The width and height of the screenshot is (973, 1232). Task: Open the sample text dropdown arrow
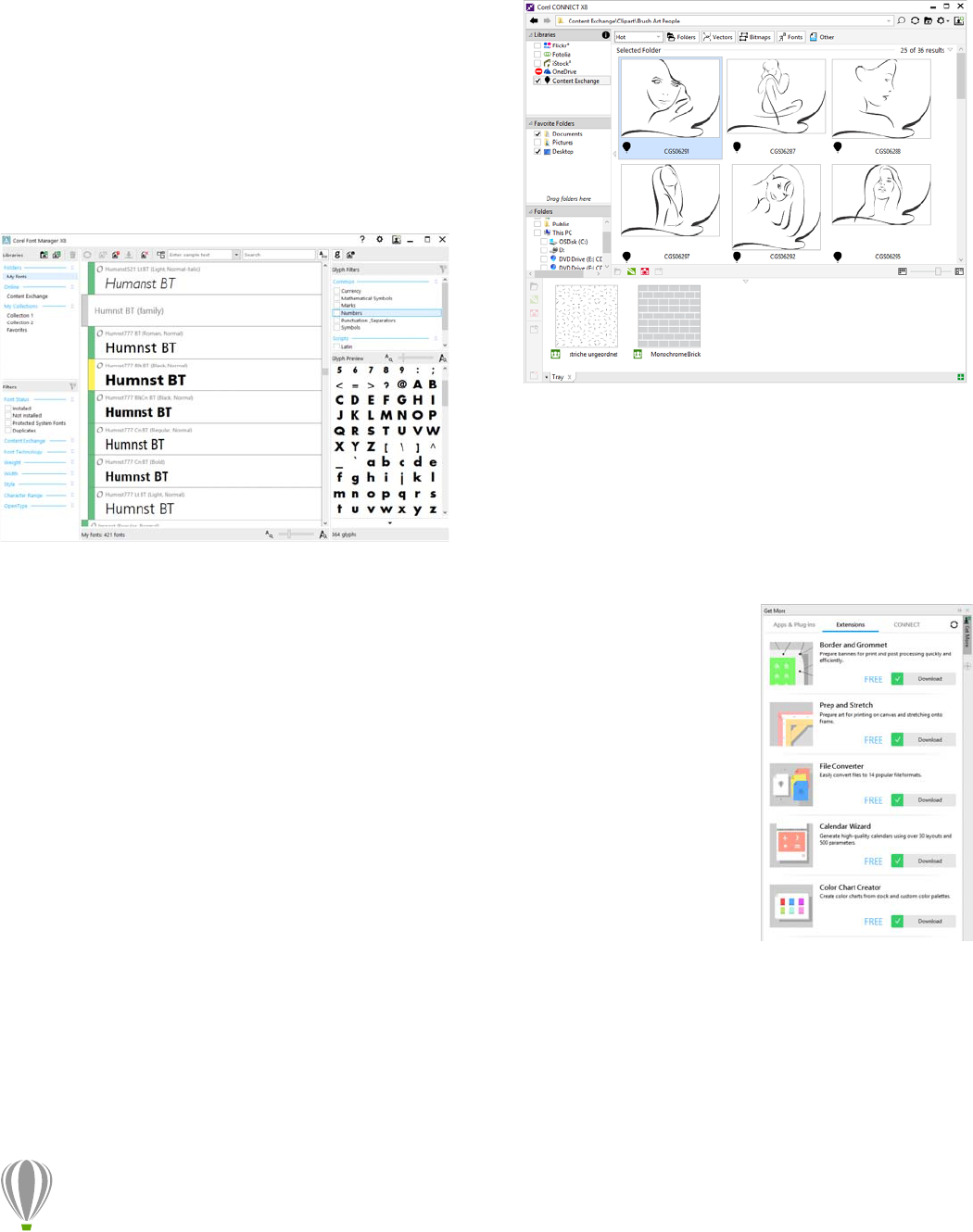tap(236, 255)
